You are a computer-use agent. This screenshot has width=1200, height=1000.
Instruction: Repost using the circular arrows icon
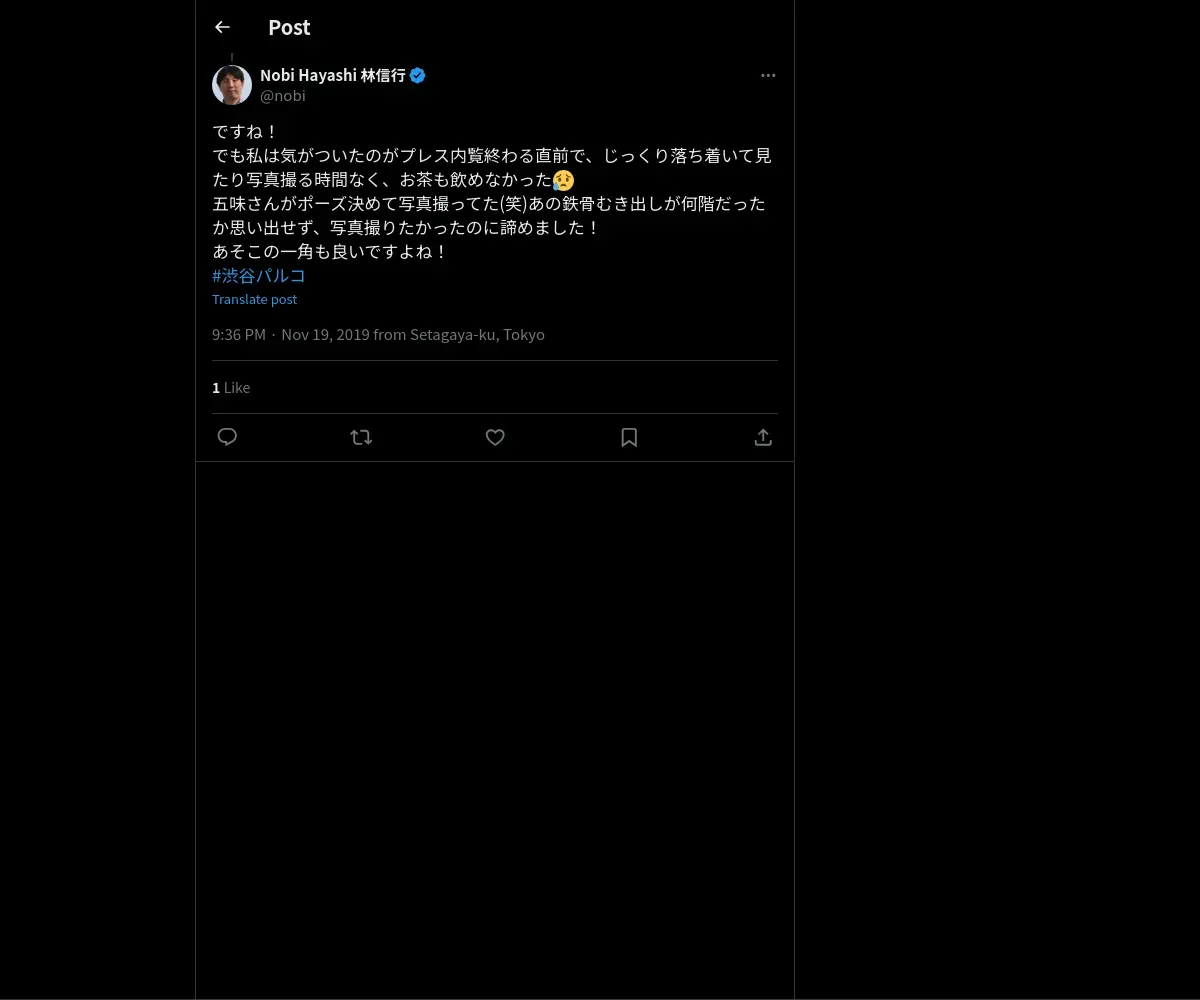pyautogui.click(x=361, y=437)
